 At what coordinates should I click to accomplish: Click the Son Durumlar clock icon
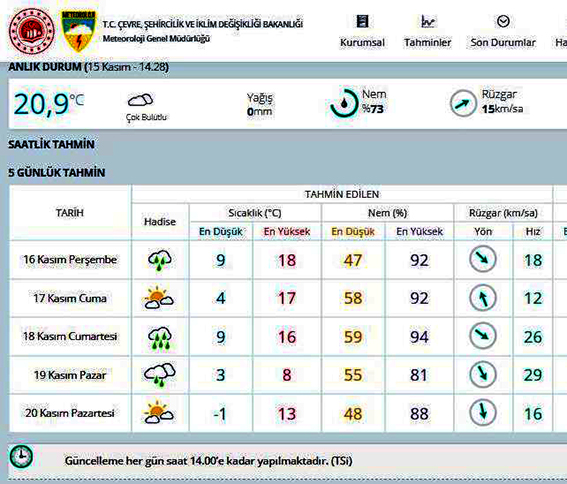503,21
